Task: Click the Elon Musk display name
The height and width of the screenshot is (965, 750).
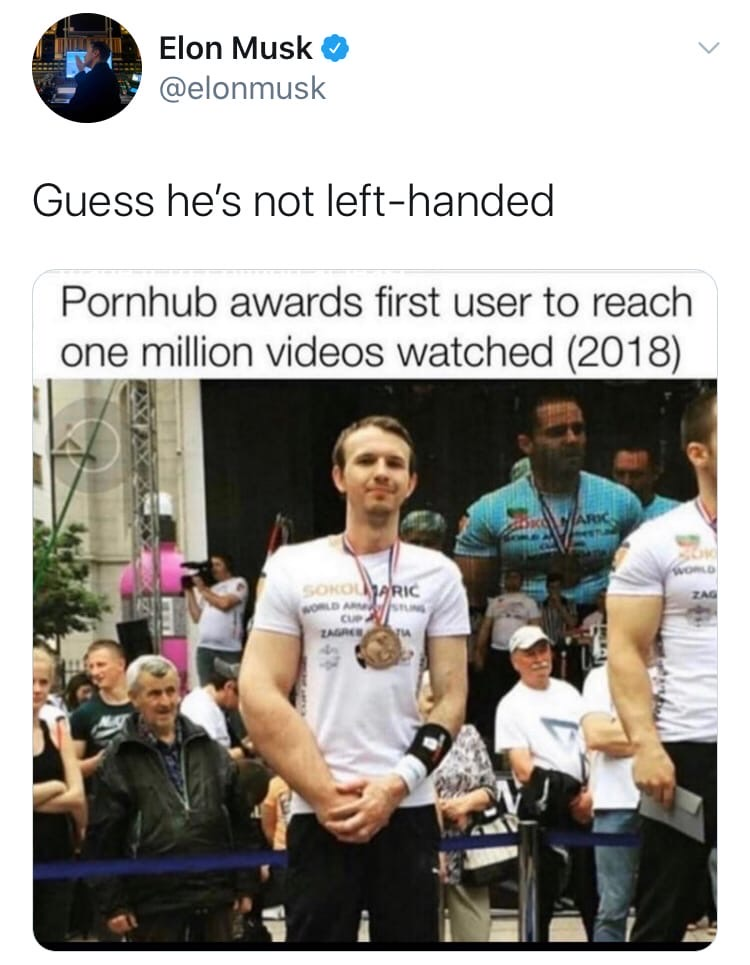Action: click(236, 48)
